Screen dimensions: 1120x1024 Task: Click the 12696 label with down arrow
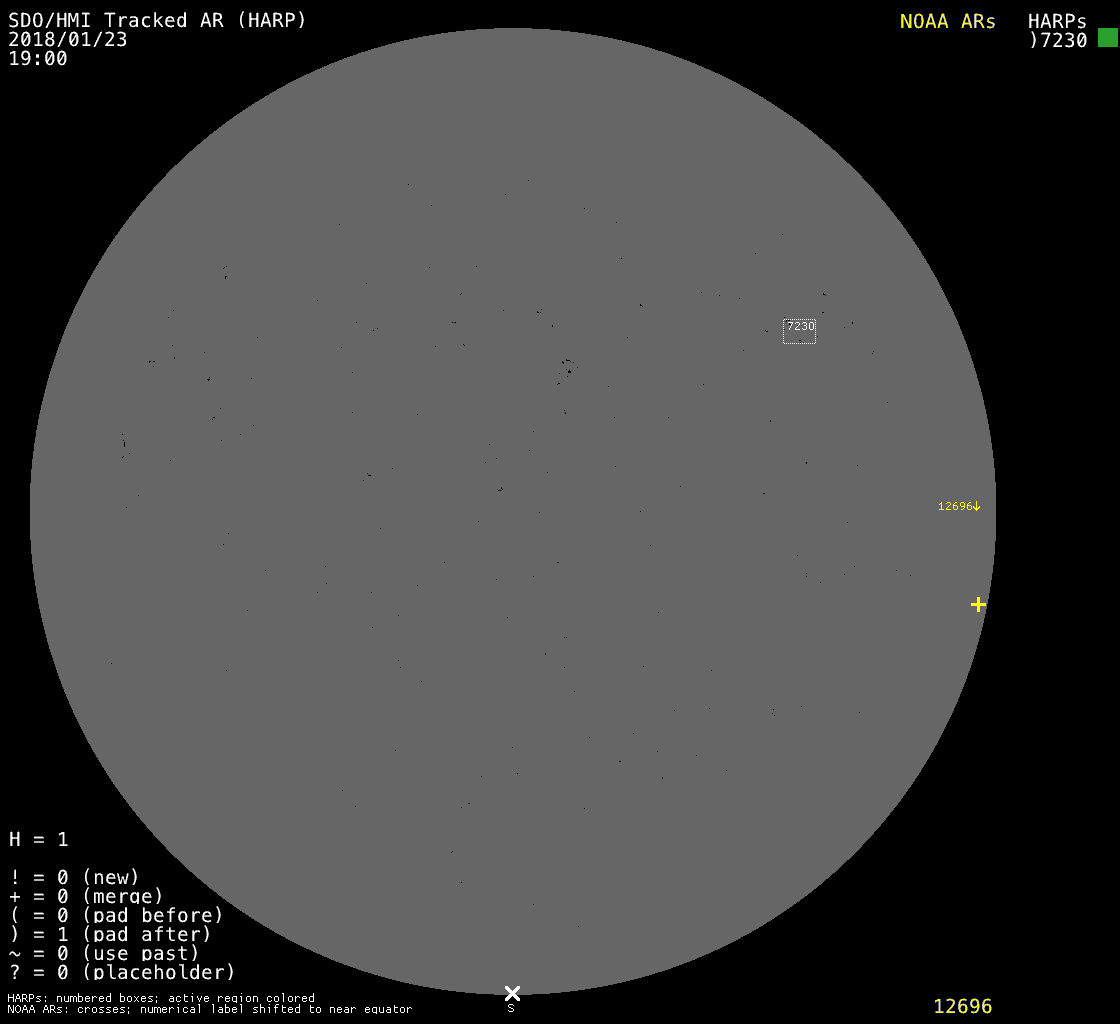click(959, 506)
